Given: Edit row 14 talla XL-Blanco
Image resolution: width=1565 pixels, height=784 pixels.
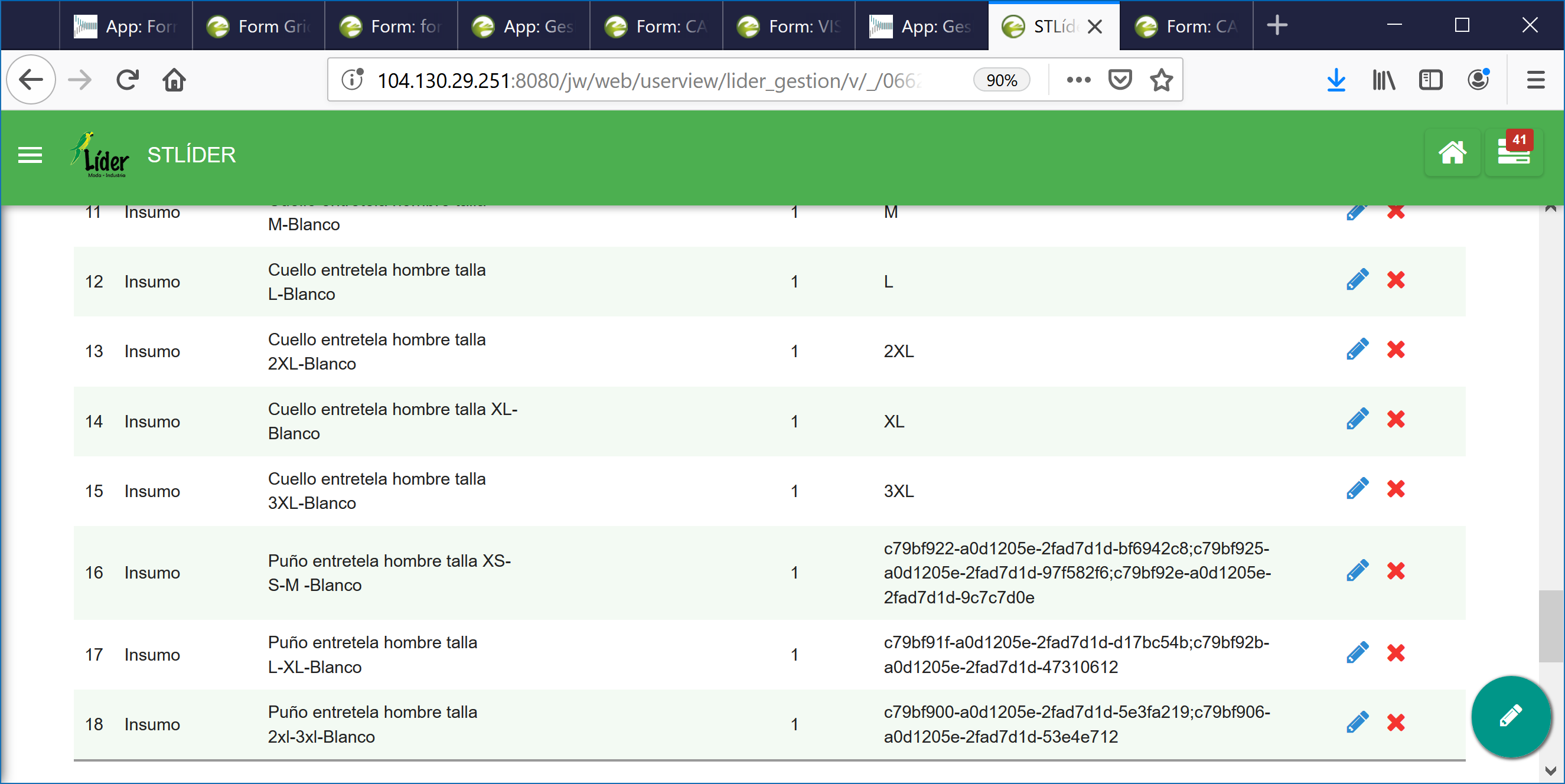Looking at the screenshot, I should pos(1357,419).
